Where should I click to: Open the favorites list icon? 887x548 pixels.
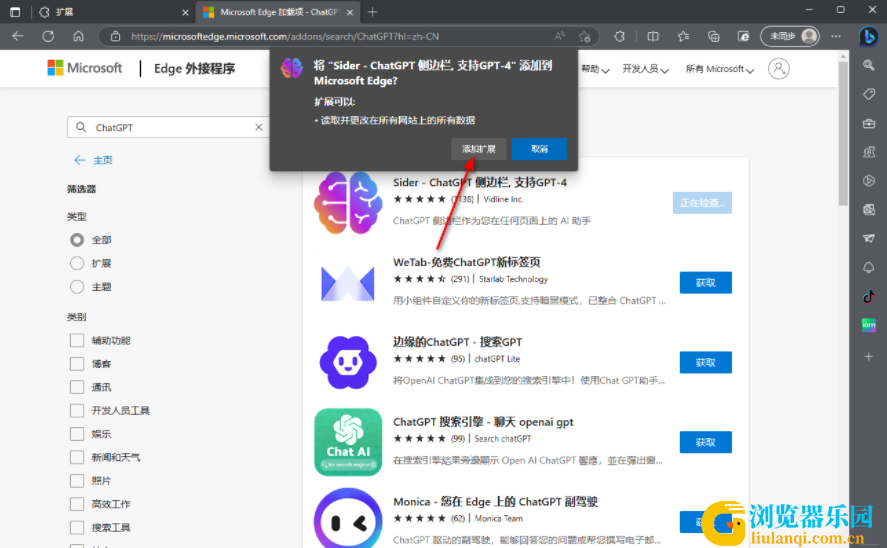click(683, 36)
